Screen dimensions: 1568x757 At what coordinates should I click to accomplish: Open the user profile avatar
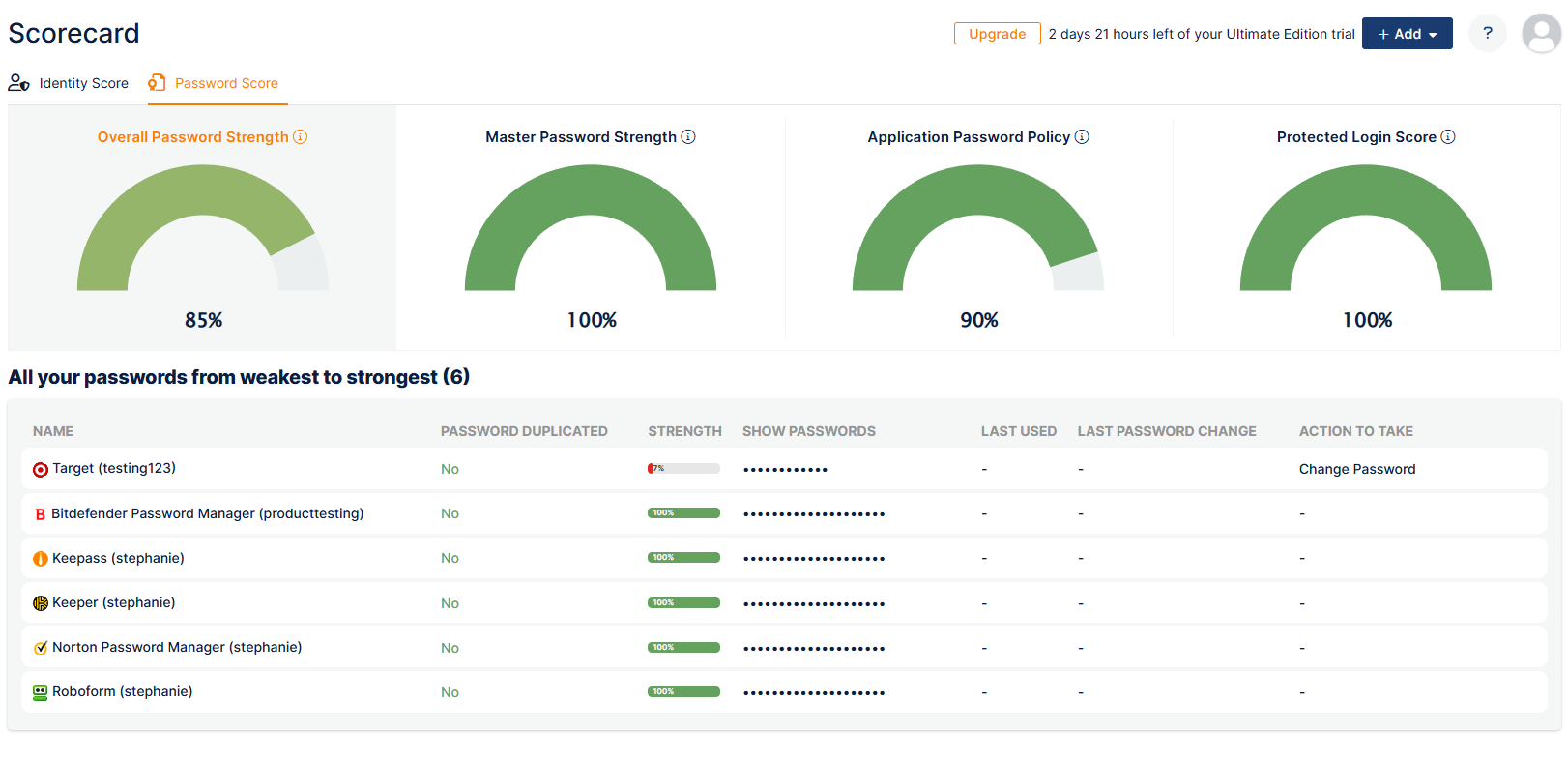pos(1541,34)
